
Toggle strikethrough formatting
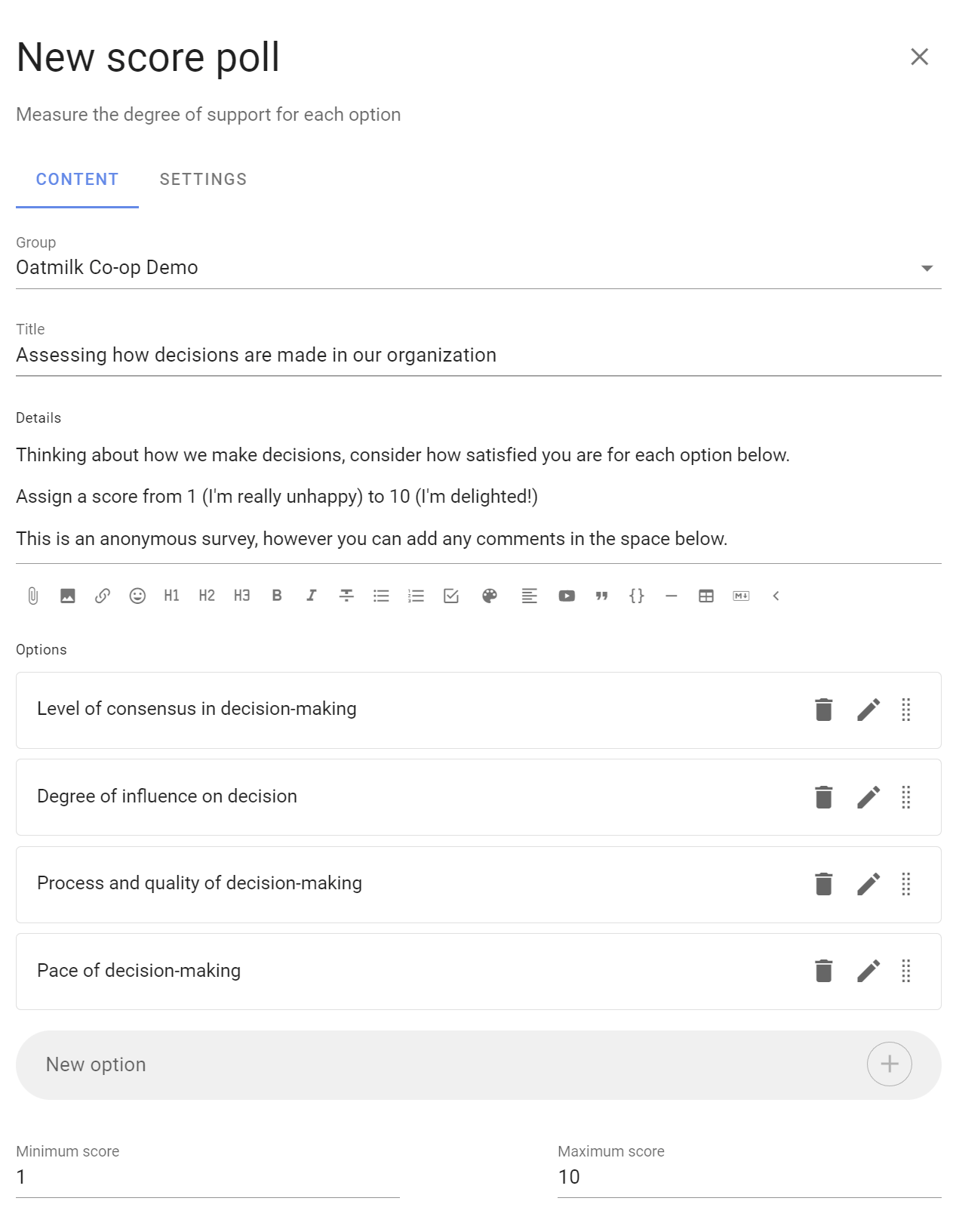tap(346, 596)
